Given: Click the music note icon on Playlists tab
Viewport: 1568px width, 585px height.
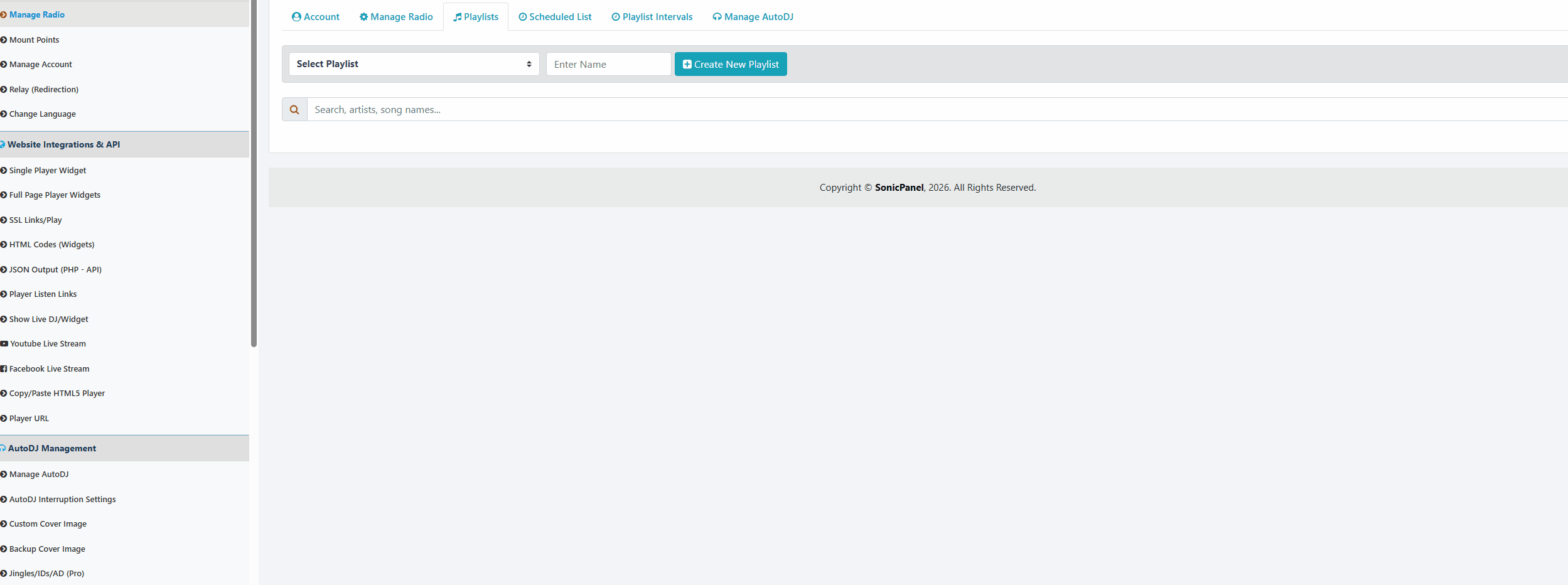Looking at the screenshot, I should pos(458,17).
